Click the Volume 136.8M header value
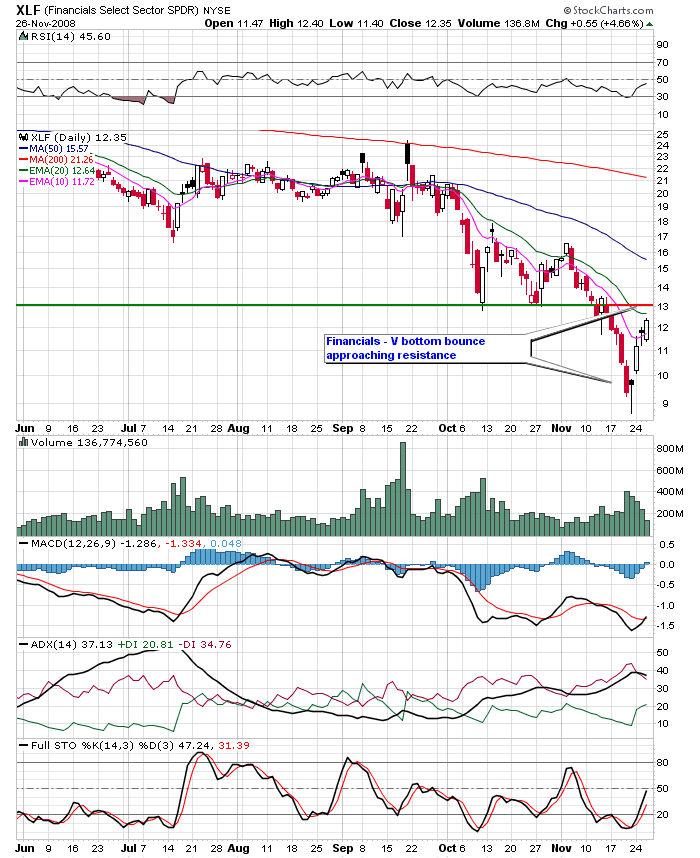700x858 pixels. click(x=499, y=24)
